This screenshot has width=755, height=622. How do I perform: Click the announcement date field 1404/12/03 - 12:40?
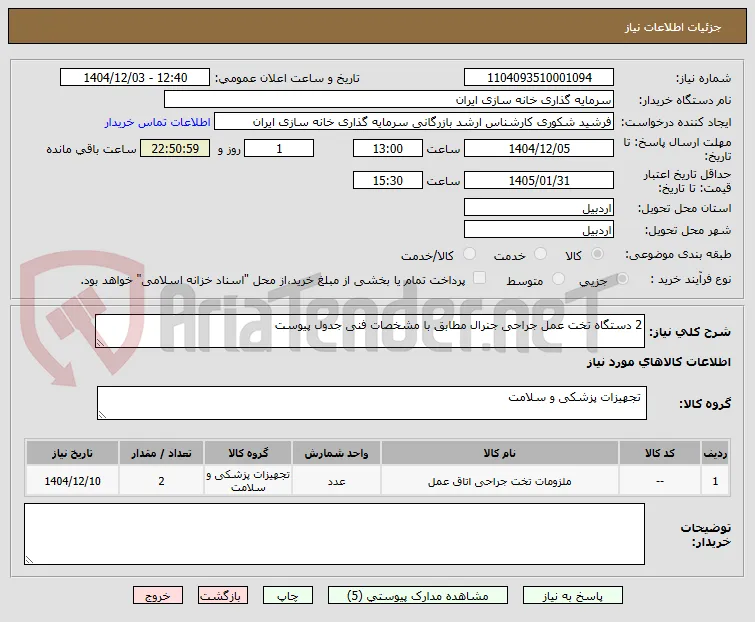click(135, 78)
